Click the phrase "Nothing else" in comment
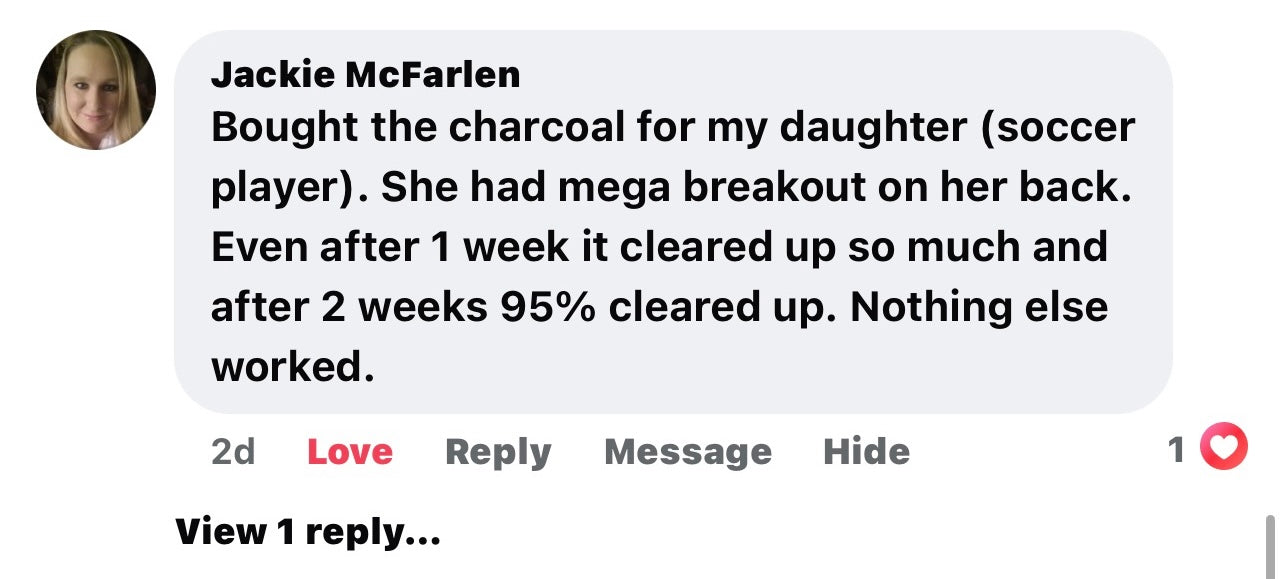 coord(979,307)
